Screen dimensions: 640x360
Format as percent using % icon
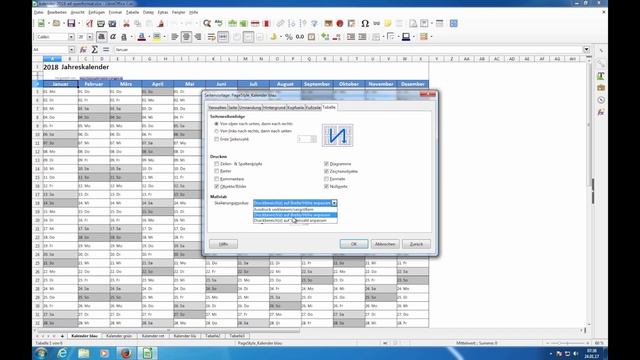point(289,37)
